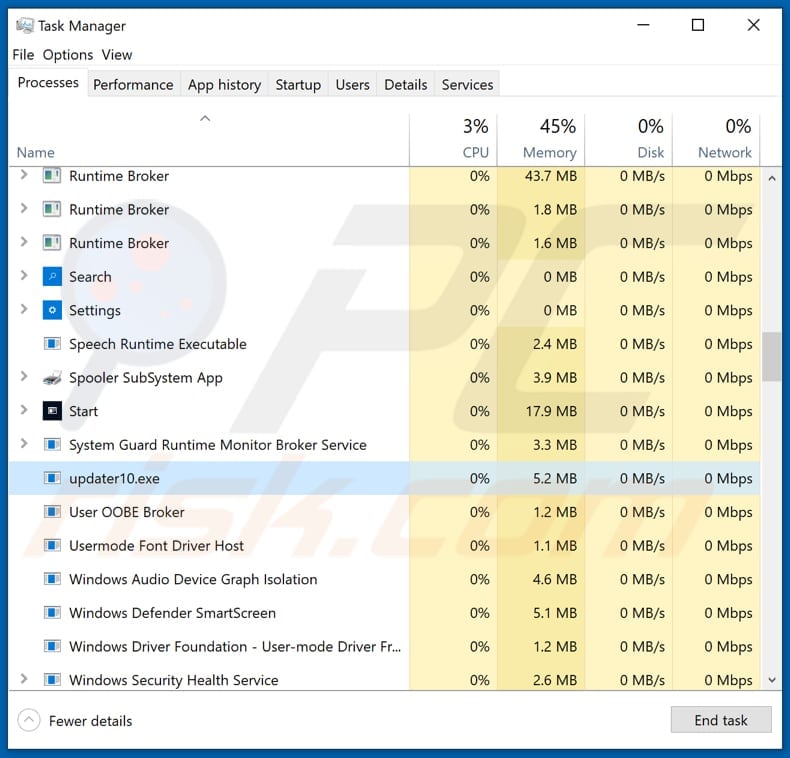Click the Speech Runtime Executable icon
Screen dimensions: 790x758
tap(52, 344)
